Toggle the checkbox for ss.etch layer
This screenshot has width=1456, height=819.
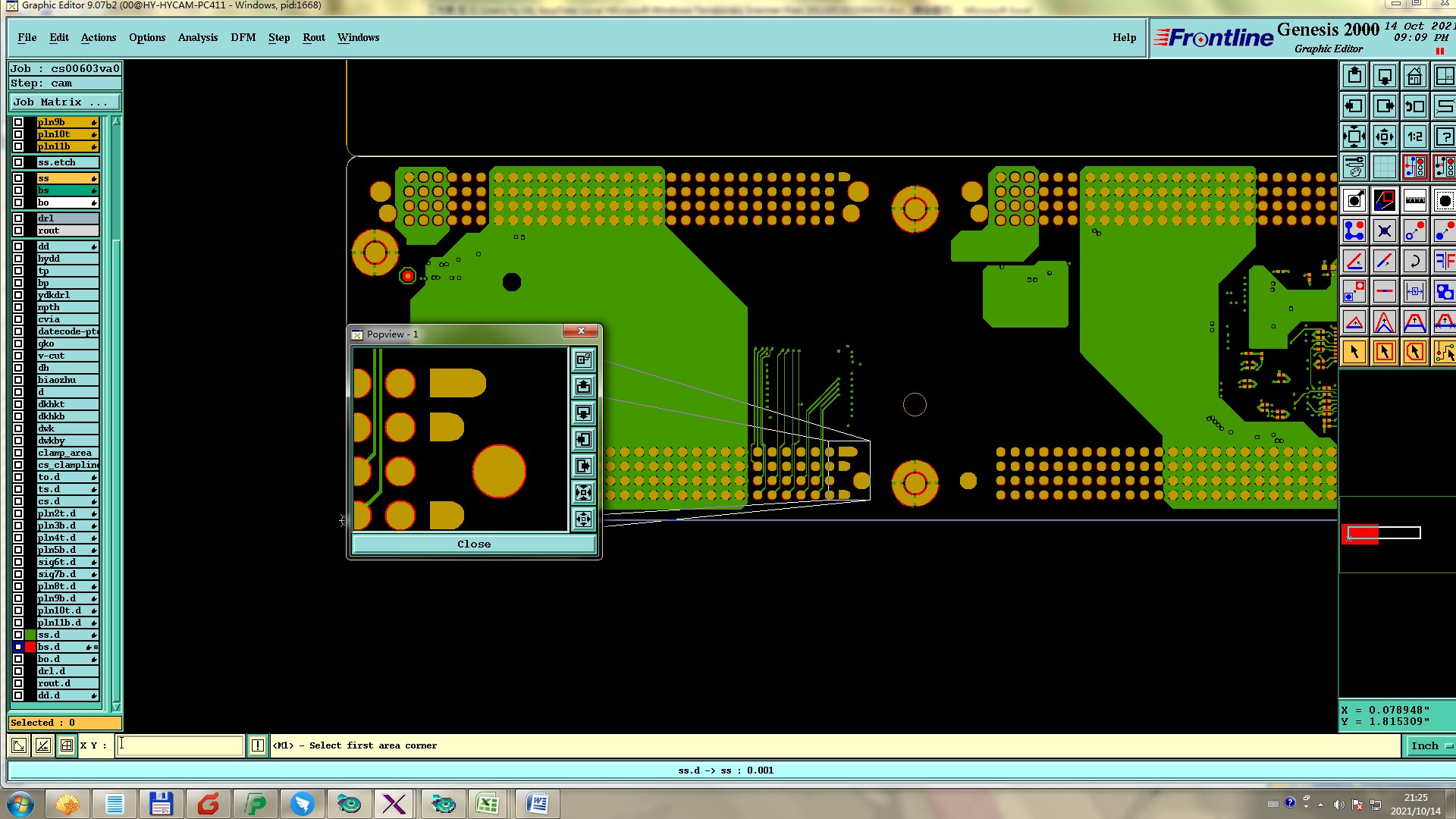point(18,162)
